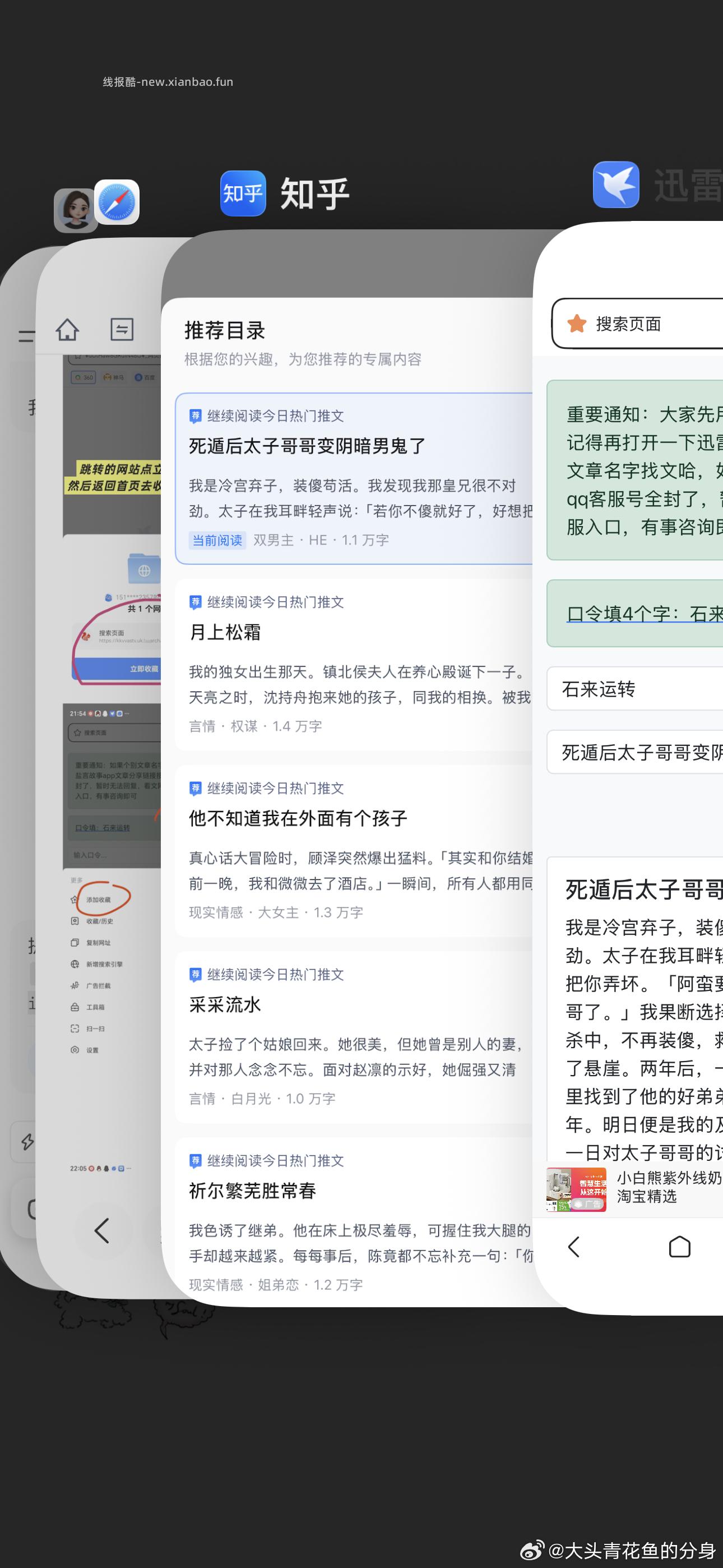This screenshot has height=1568, width=723.
Task: Open story 采采流水
Action: (354, 1037)
